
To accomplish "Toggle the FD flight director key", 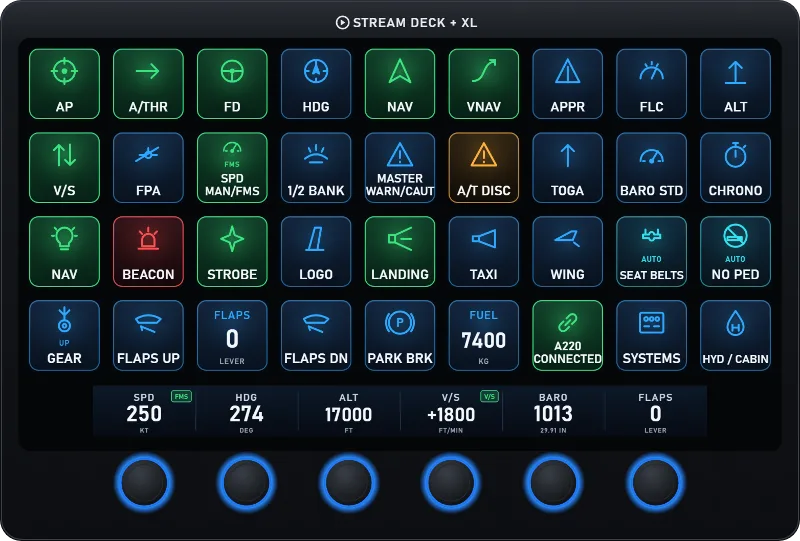I will pos(232,84).
